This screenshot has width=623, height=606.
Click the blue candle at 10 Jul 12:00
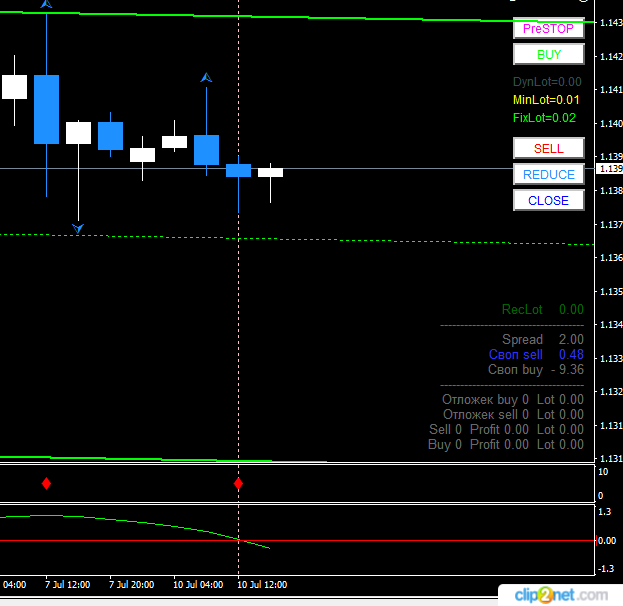click(x=238, y=170)
